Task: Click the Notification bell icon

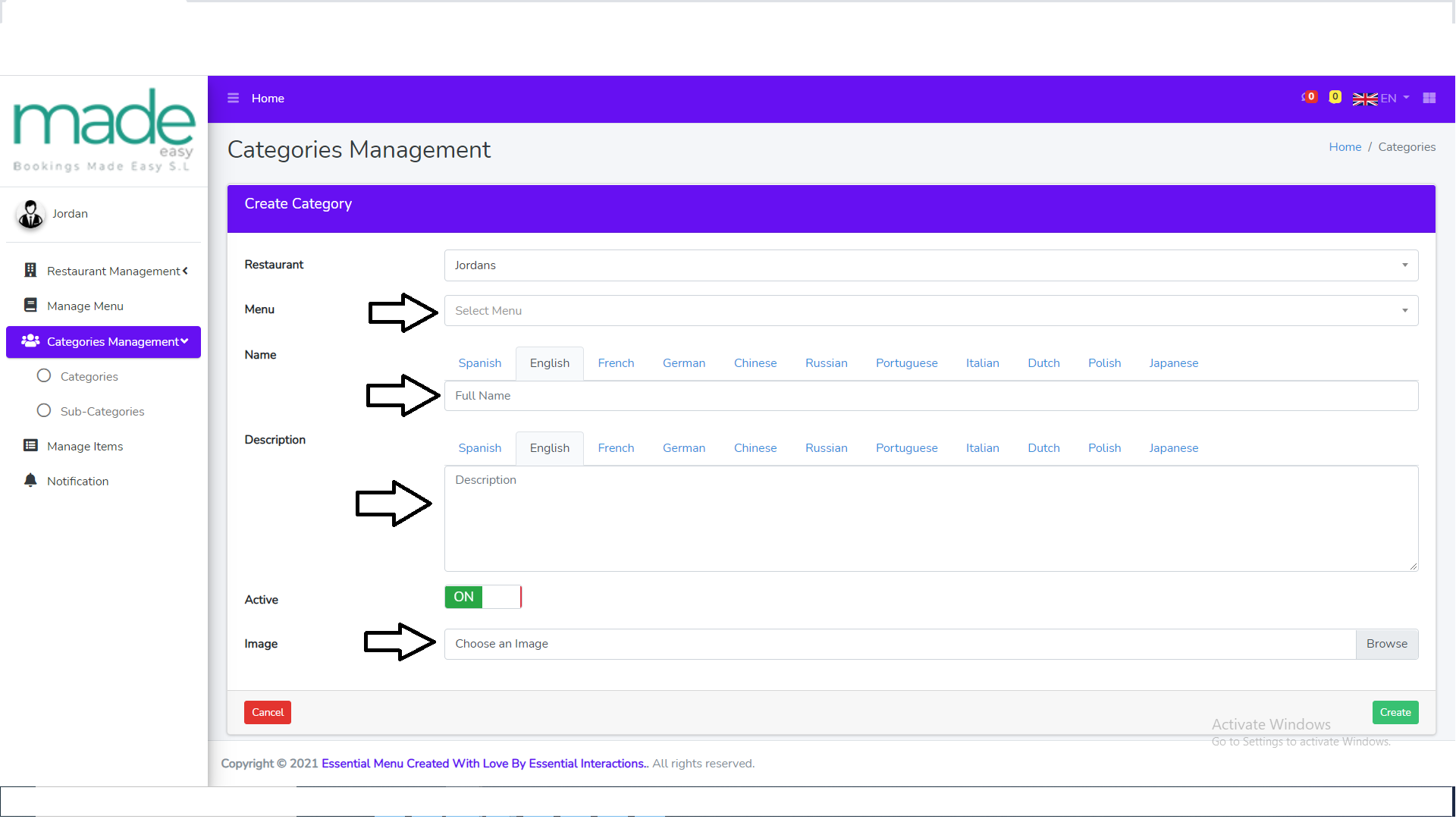Action: coord(30,481)
